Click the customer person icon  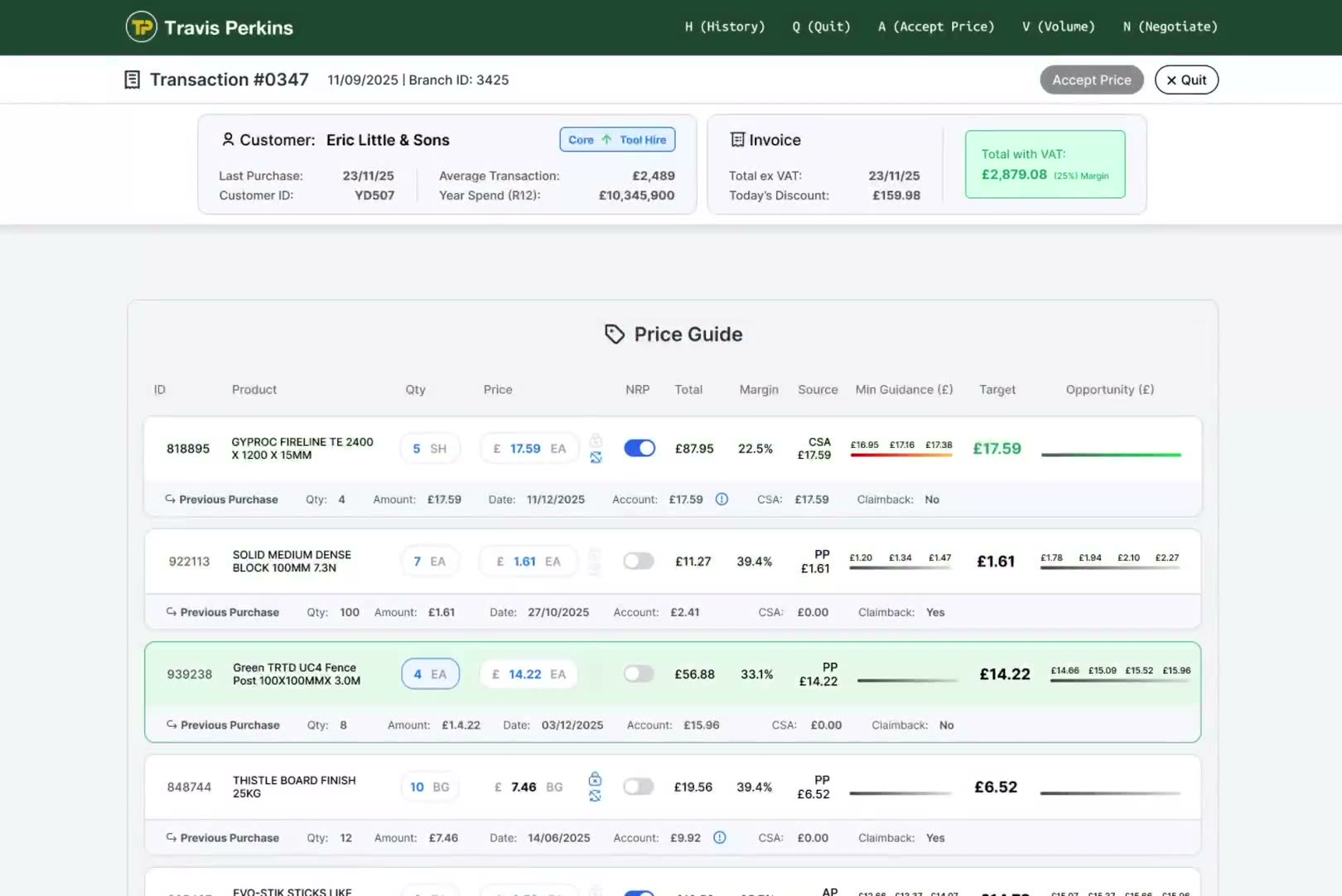click(x=228, y=139)
